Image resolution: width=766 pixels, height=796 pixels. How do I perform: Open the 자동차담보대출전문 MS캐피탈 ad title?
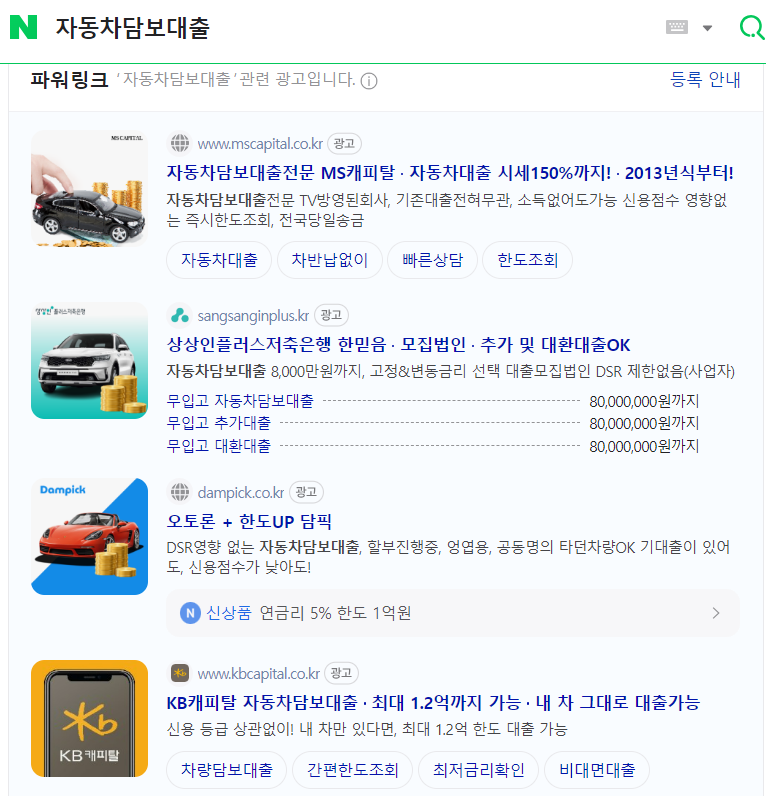click(450, 173)
